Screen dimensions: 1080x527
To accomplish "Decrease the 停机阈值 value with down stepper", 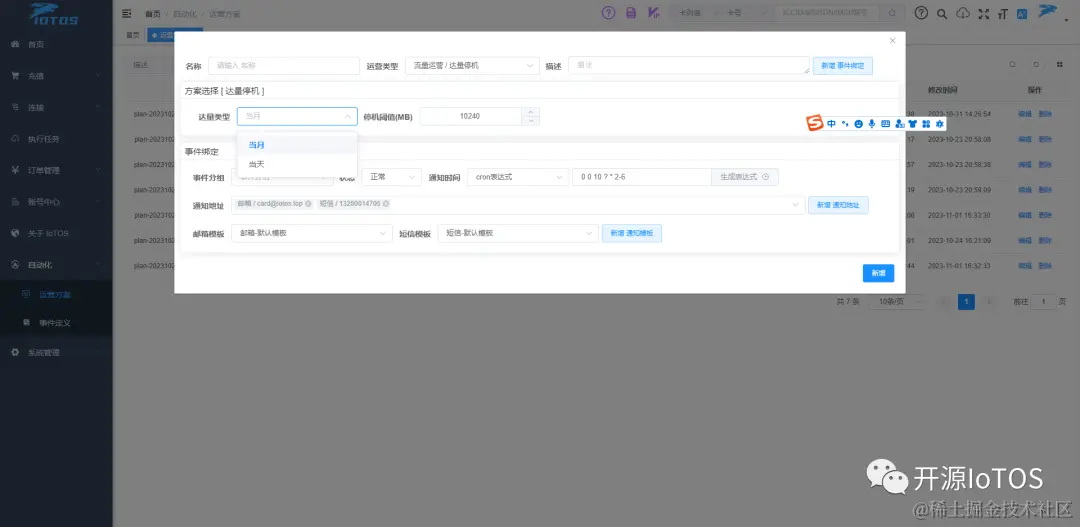I will coord(530,121).
